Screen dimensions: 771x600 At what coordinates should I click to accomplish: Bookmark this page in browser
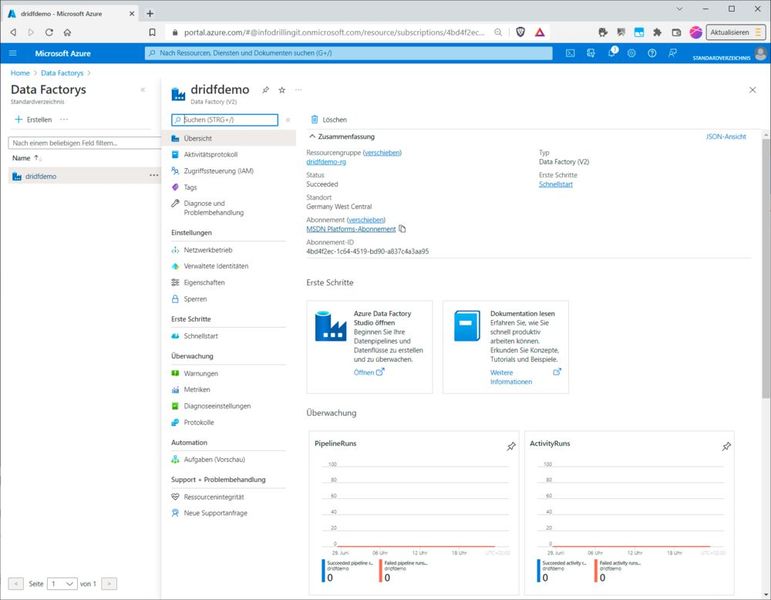(x=152, y=32)
